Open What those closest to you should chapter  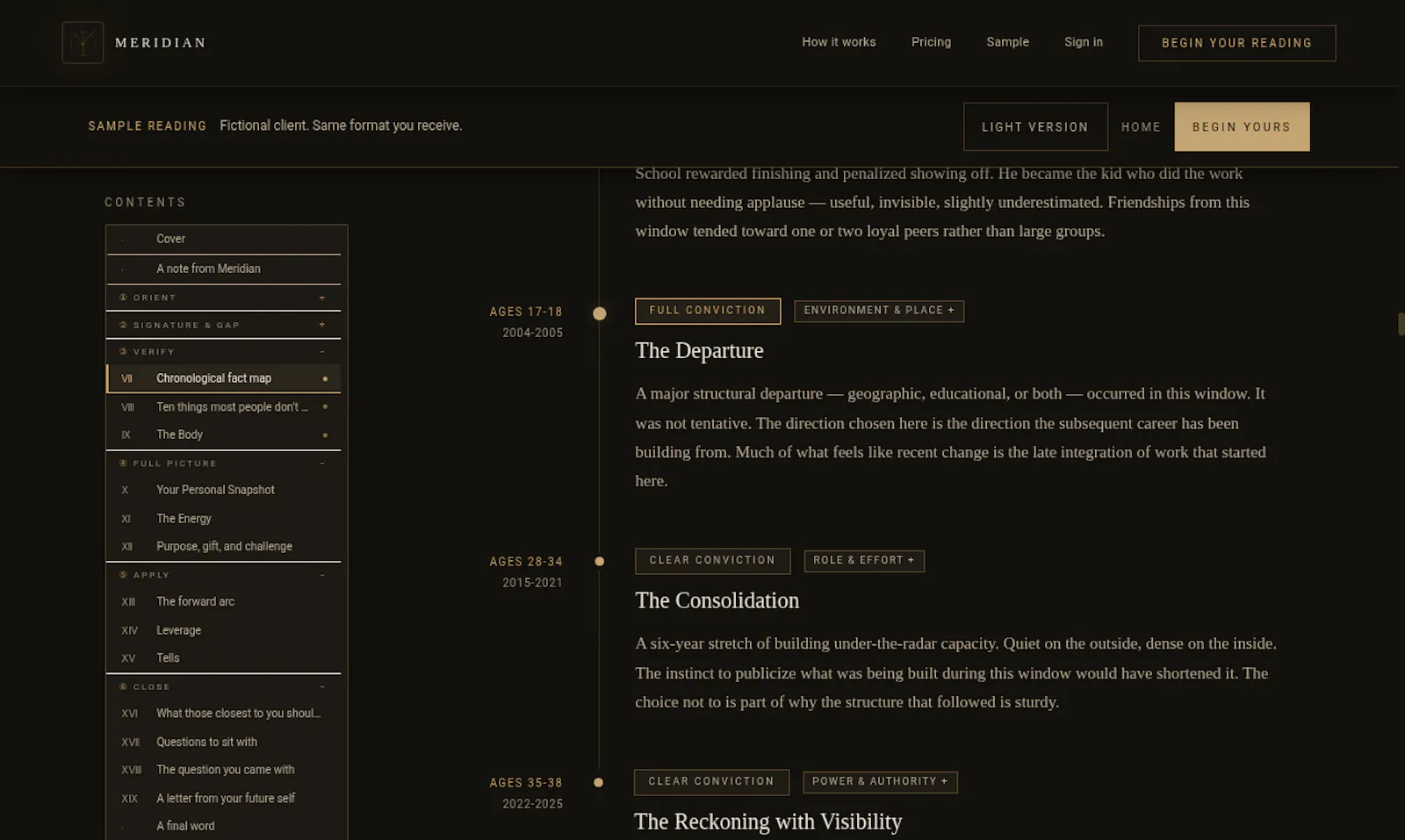point(223,714)
